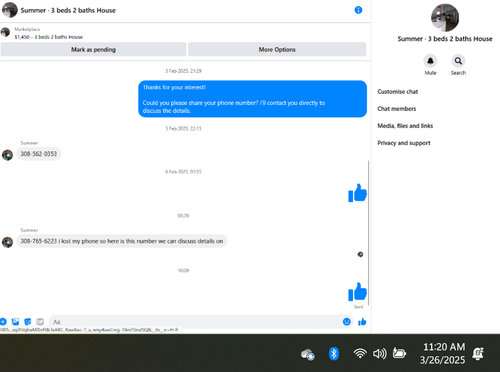Click the small seen-by avatar indicator
The width and height of the screenshot is (500, 372).
point(360,254)
